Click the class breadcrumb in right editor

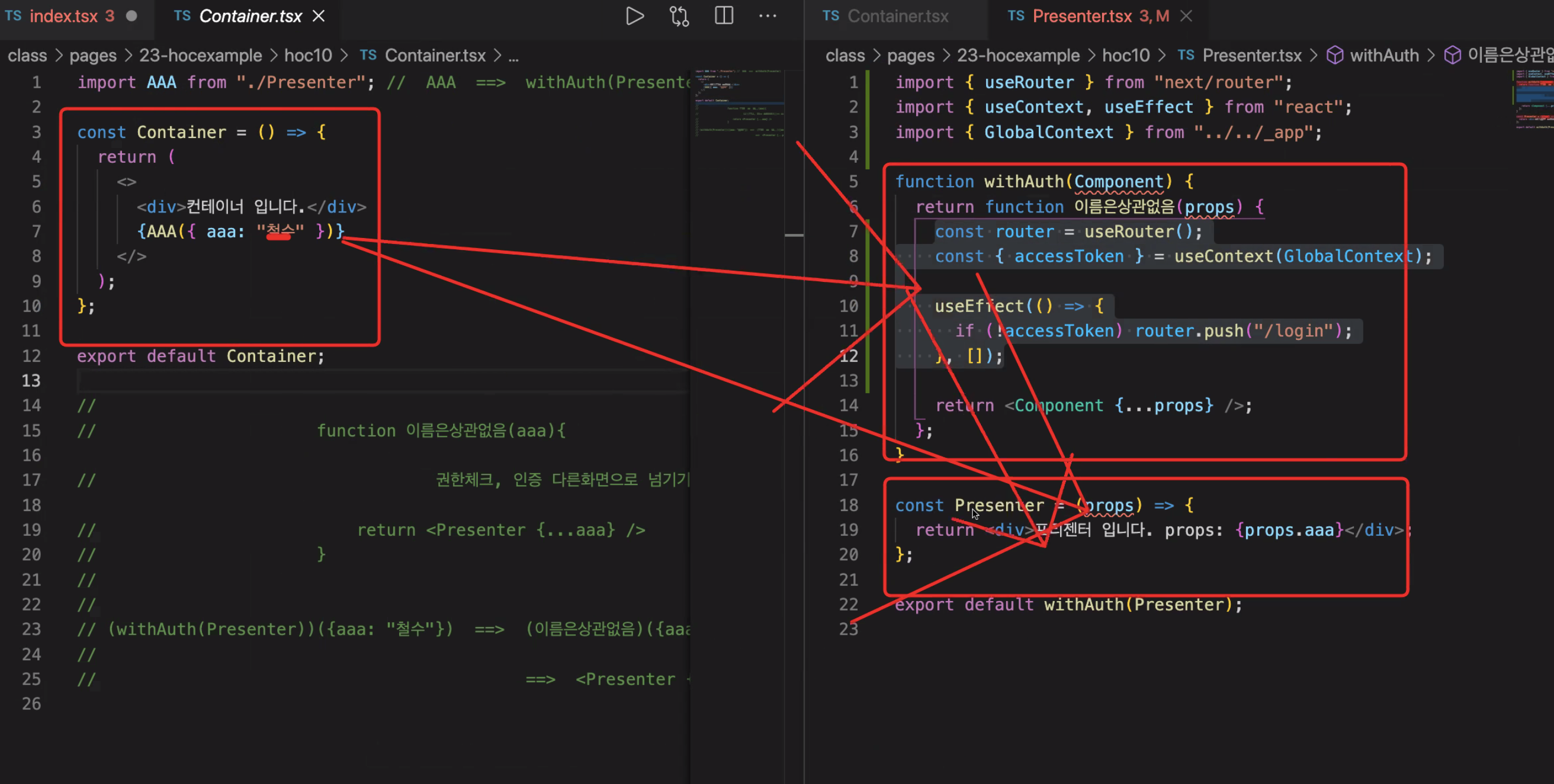[845, 56]
